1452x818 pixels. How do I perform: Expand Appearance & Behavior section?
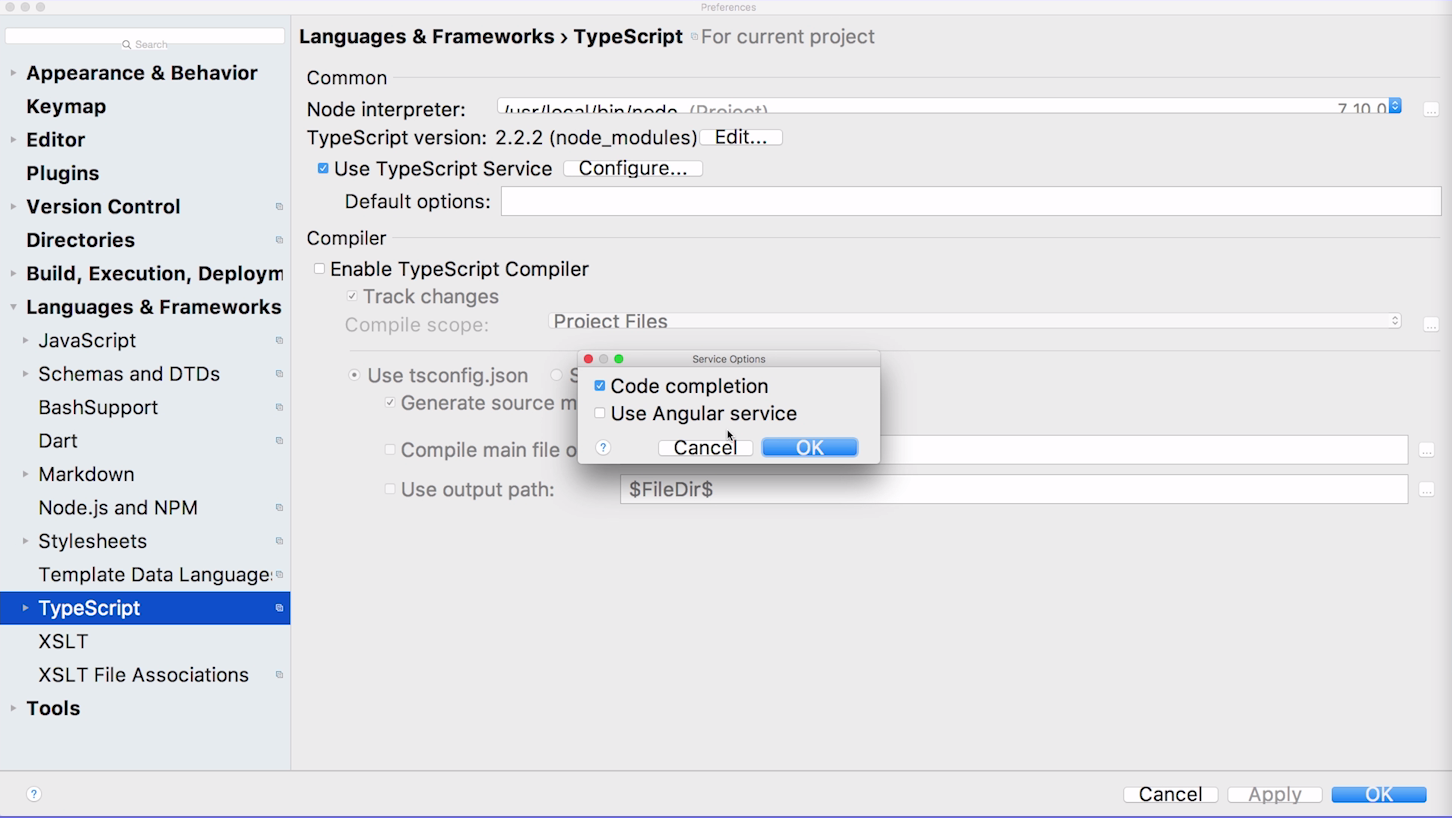[13, 73]
